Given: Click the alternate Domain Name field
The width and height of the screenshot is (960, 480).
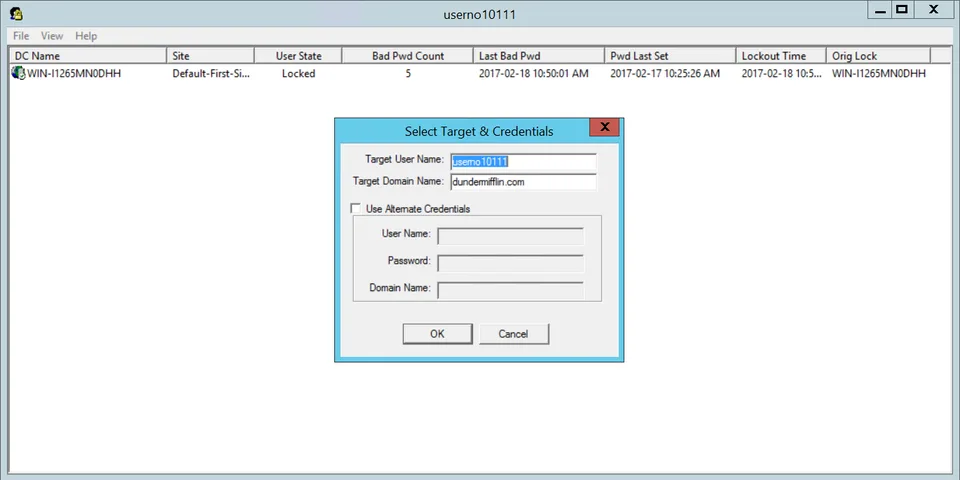Looking at the screenshot, I should point(511,290).
